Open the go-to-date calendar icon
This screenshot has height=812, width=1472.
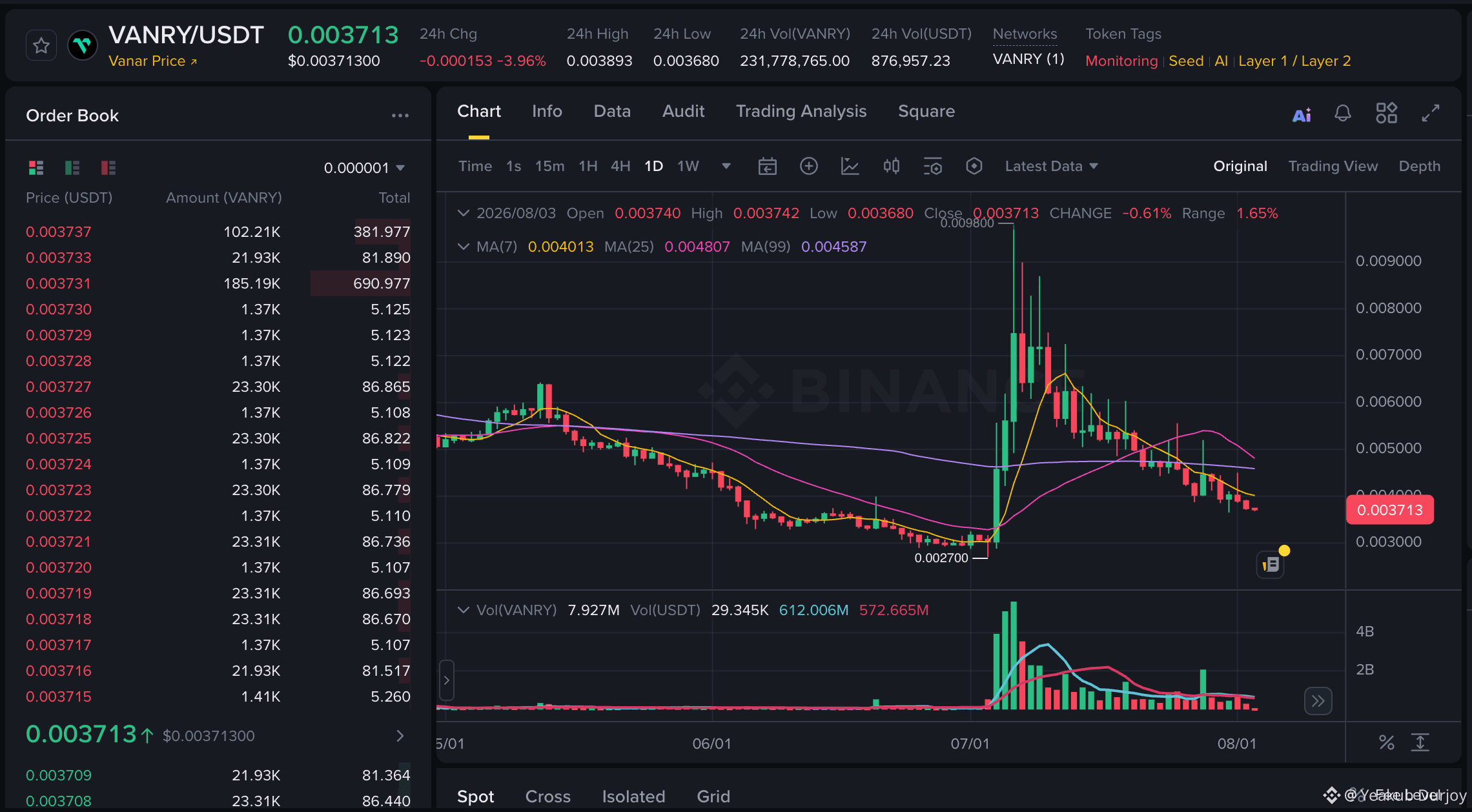(767, 166)
